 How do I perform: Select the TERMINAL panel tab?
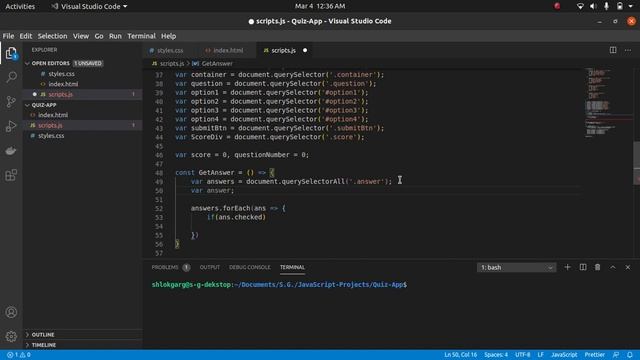point(292,267)
